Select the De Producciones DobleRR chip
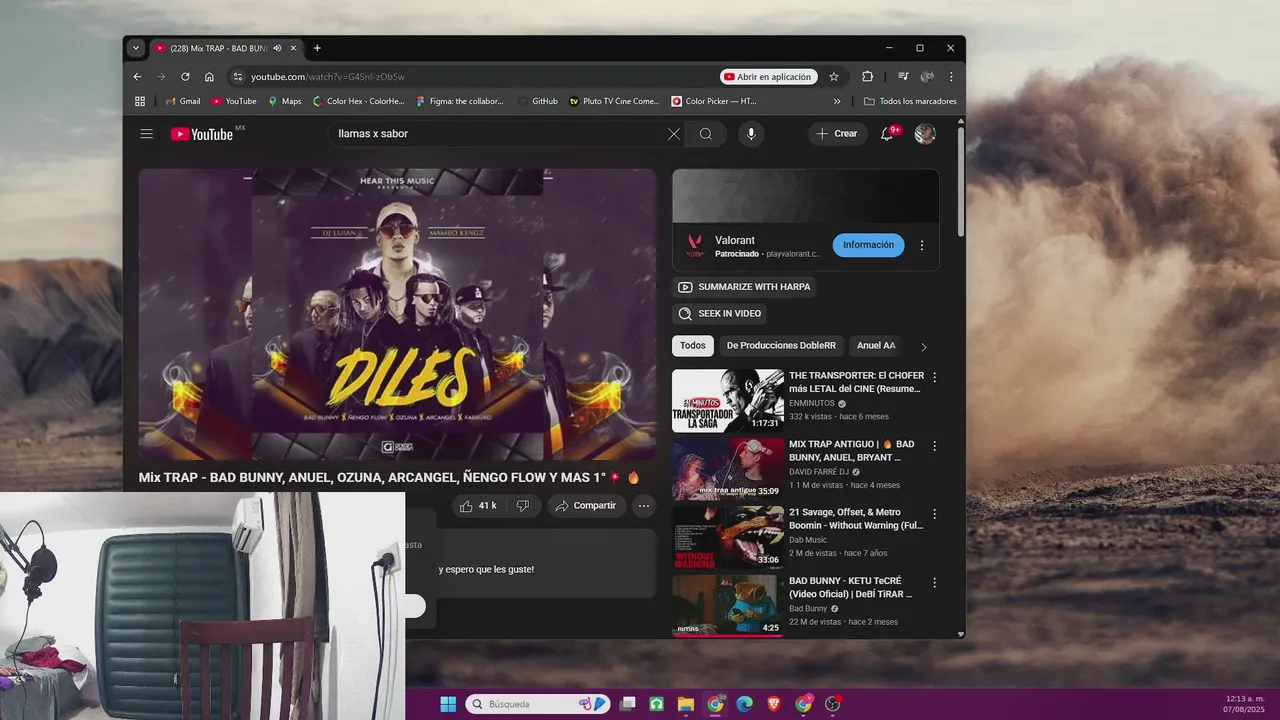Viewport: 1280px width, 720px height. pos(781,346)
